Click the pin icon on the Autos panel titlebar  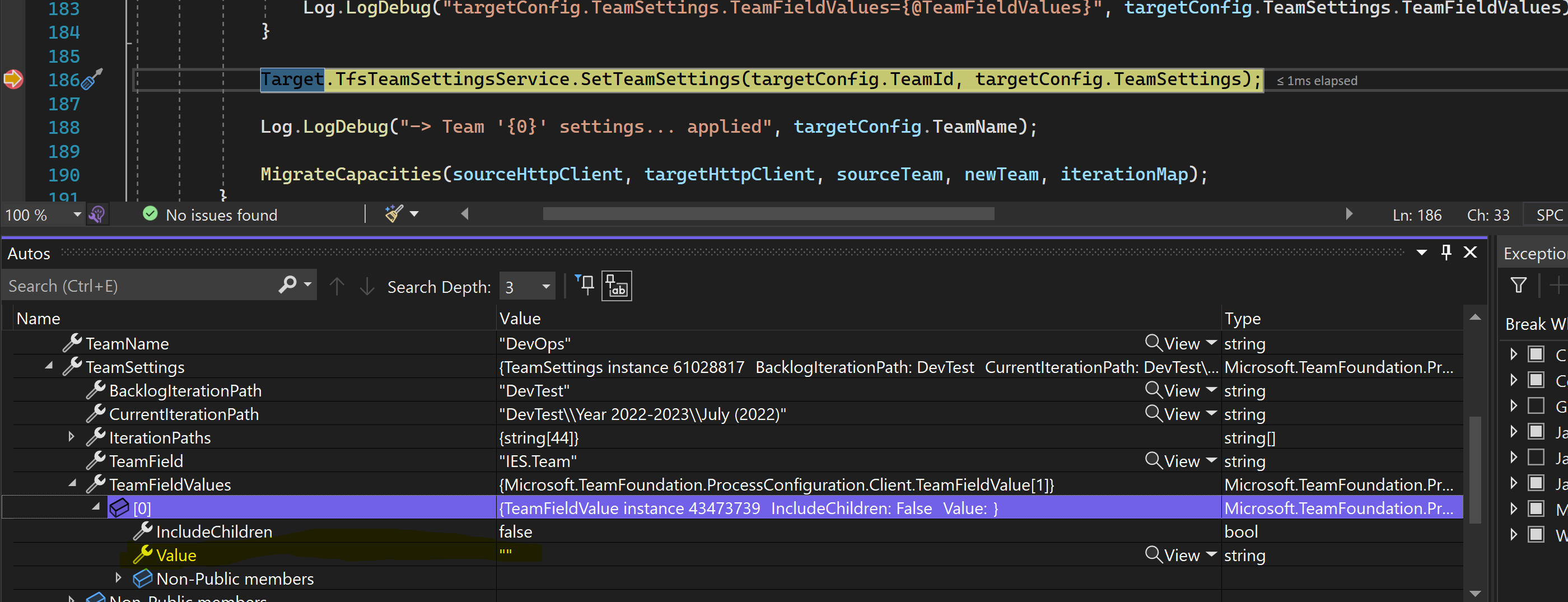pyautogui.click(x=1446, y=253)
